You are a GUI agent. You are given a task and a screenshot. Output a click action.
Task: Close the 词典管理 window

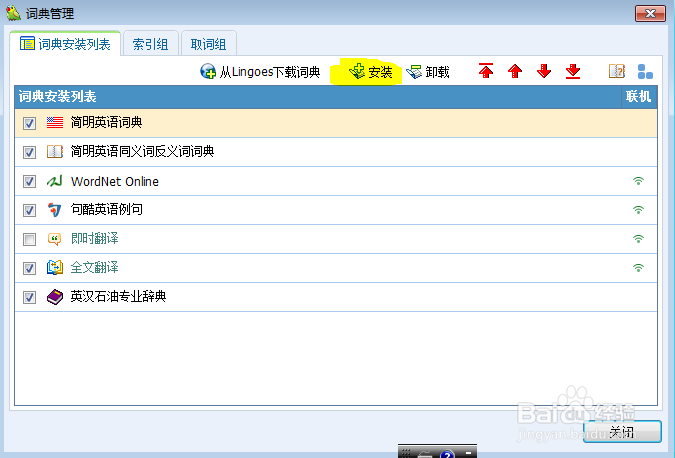(650, 13)
